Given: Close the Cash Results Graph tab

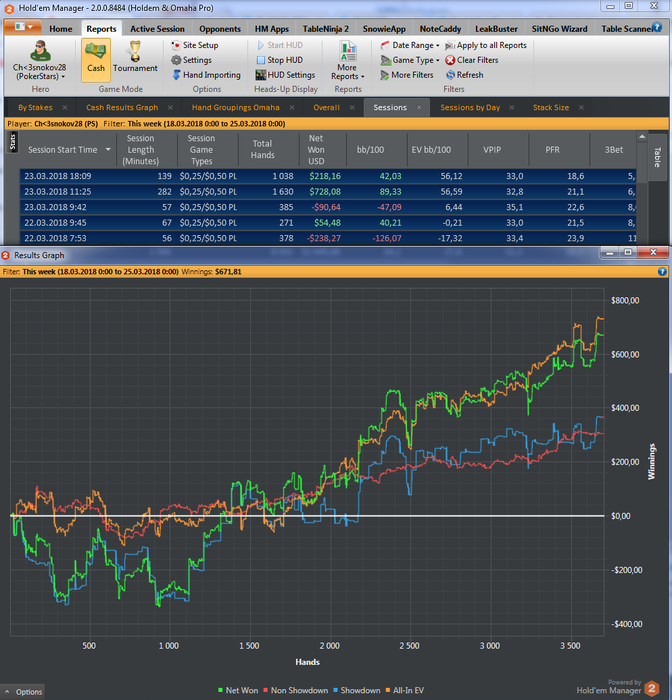Looking at the screenshot, I should pyautogui.click(x=170, y=108).
